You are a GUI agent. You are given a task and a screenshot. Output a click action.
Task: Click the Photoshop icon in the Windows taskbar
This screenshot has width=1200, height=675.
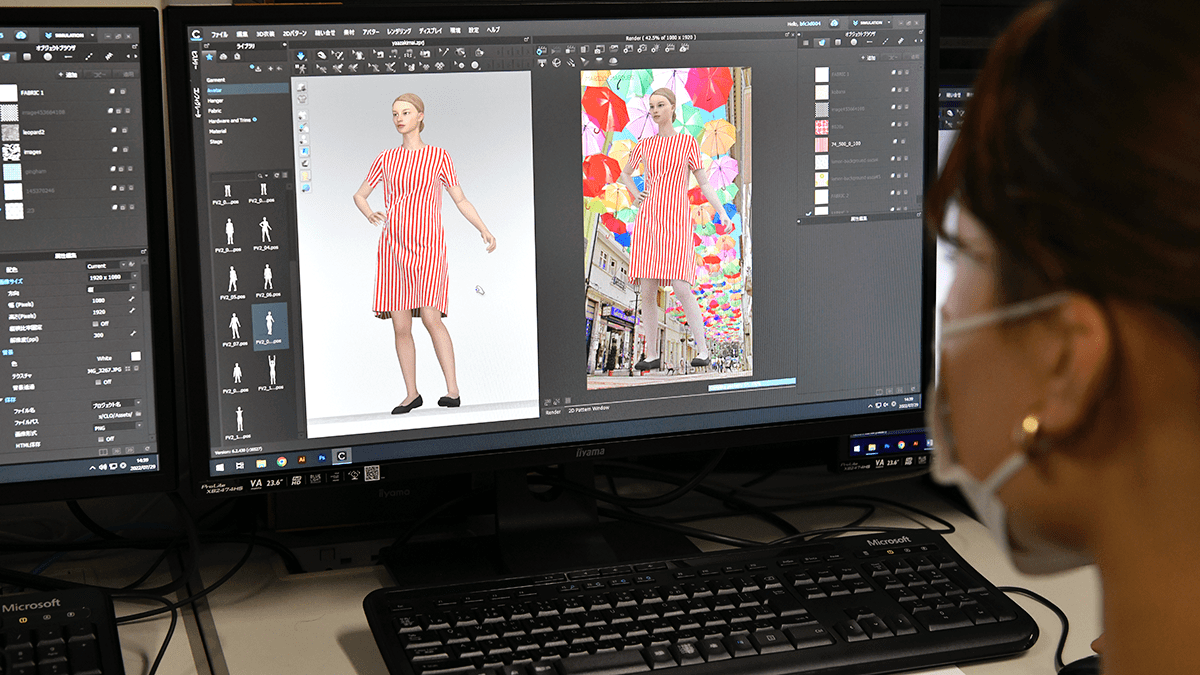tap(322, 458)
